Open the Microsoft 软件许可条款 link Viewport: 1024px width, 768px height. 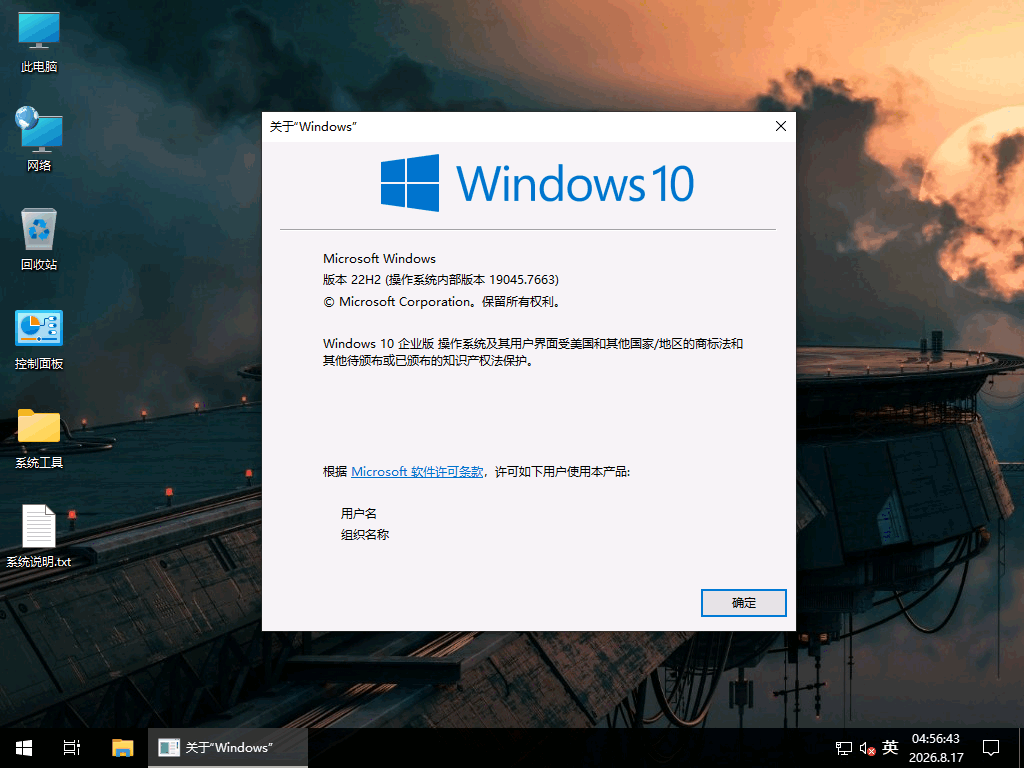click(417, 472)
